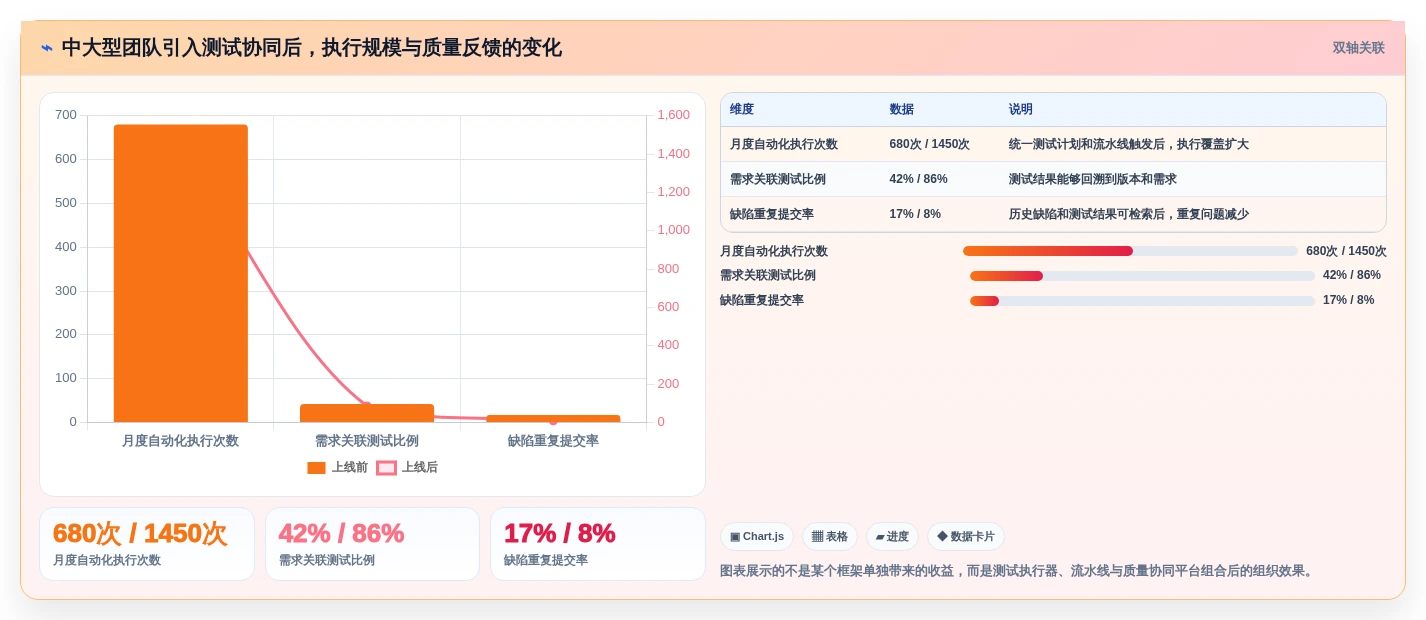Click the pink 上线后 legend swatch
Image resolution: width=1426 pixels, height=620 pixels.
click(386, 468)
